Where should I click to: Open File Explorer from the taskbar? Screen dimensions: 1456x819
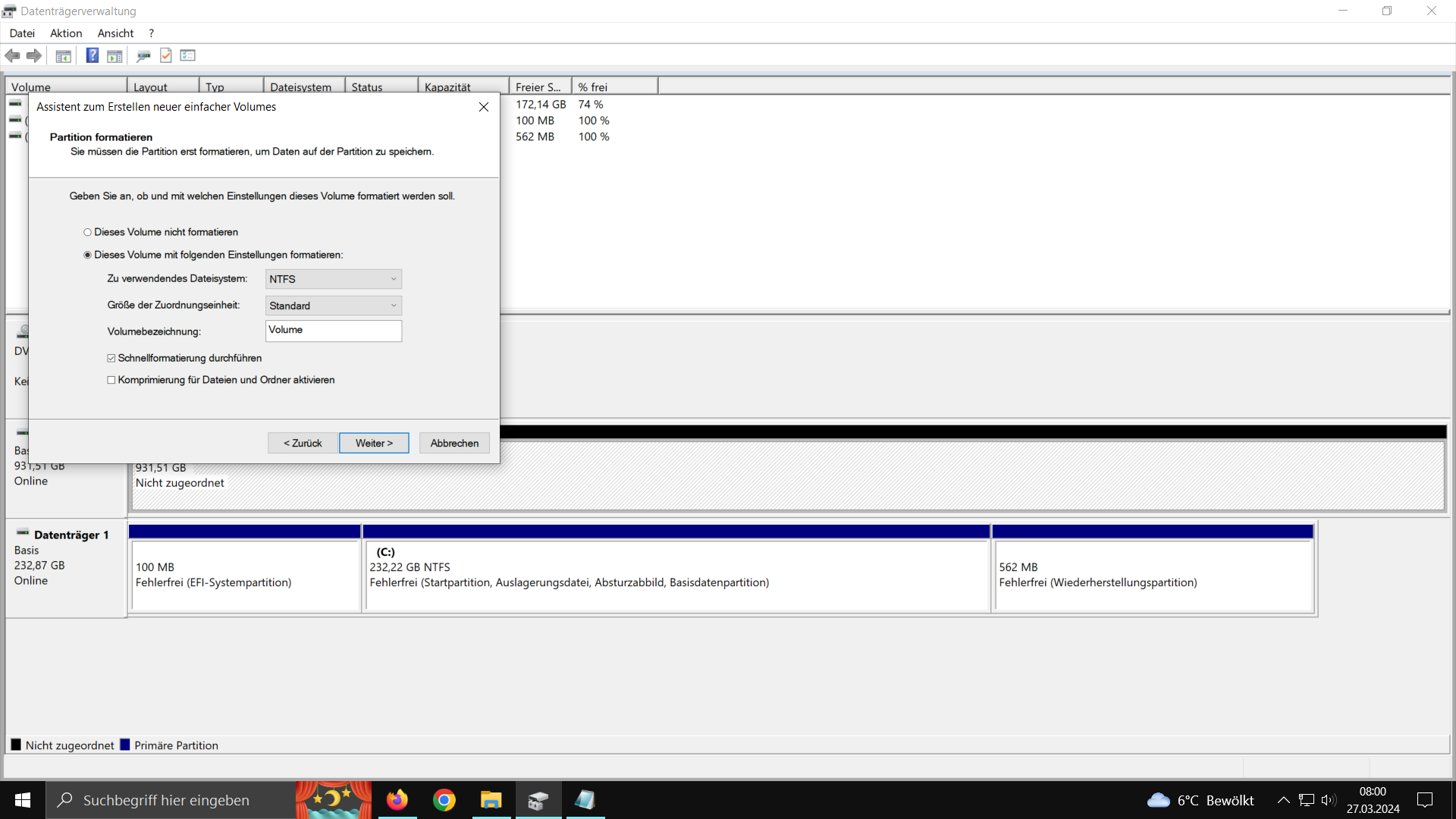[491, 800]
